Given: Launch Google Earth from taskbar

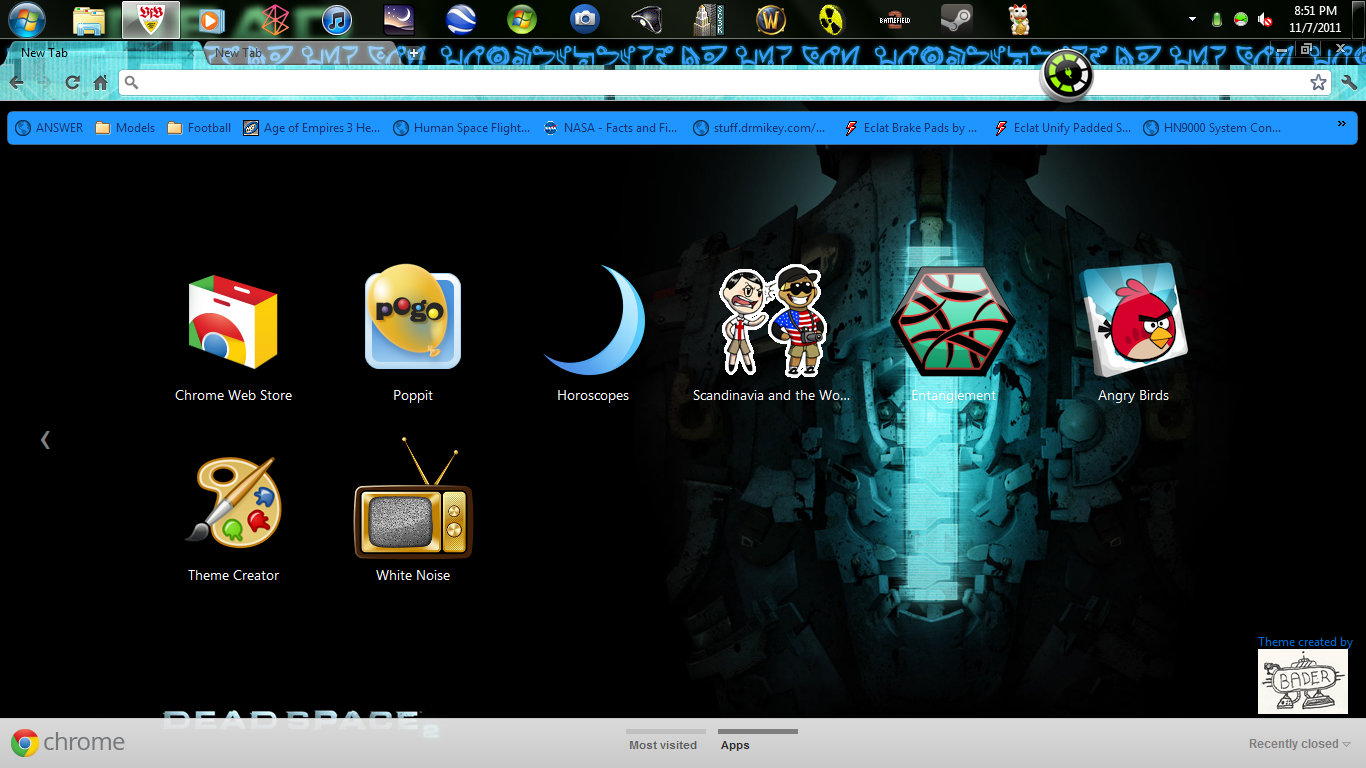Looking at the screenshot, I should point(459,19).
